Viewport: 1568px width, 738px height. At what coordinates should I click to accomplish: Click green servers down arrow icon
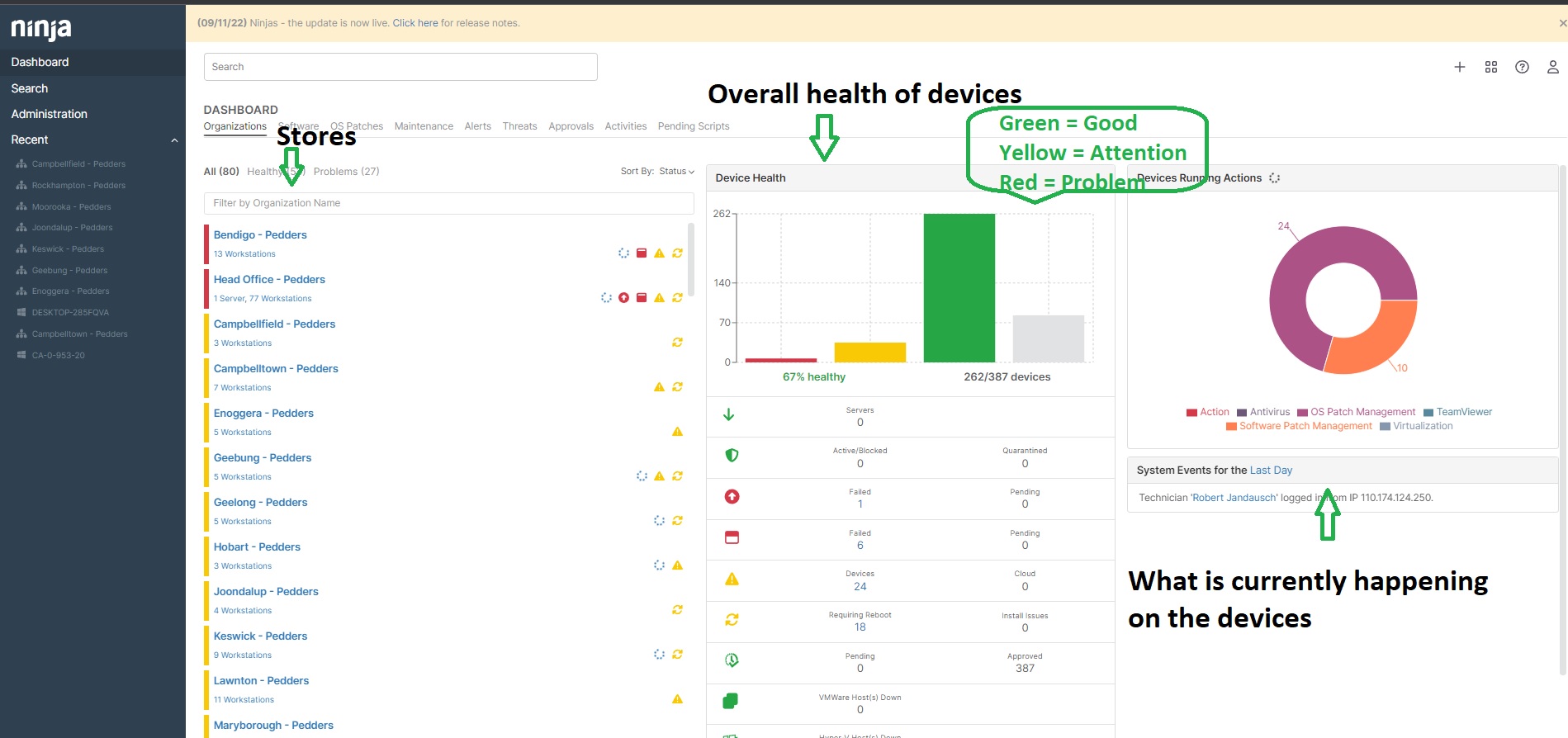(729, 415)
